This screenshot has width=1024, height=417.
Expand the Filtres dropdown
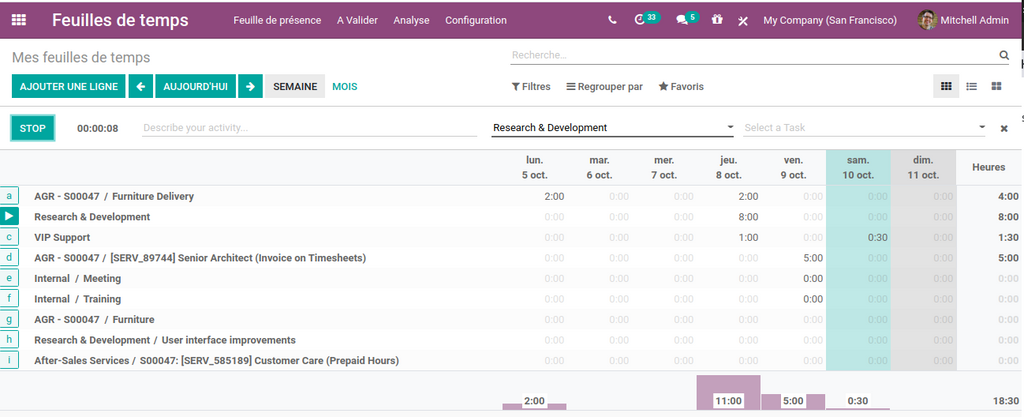pos(531,87)
